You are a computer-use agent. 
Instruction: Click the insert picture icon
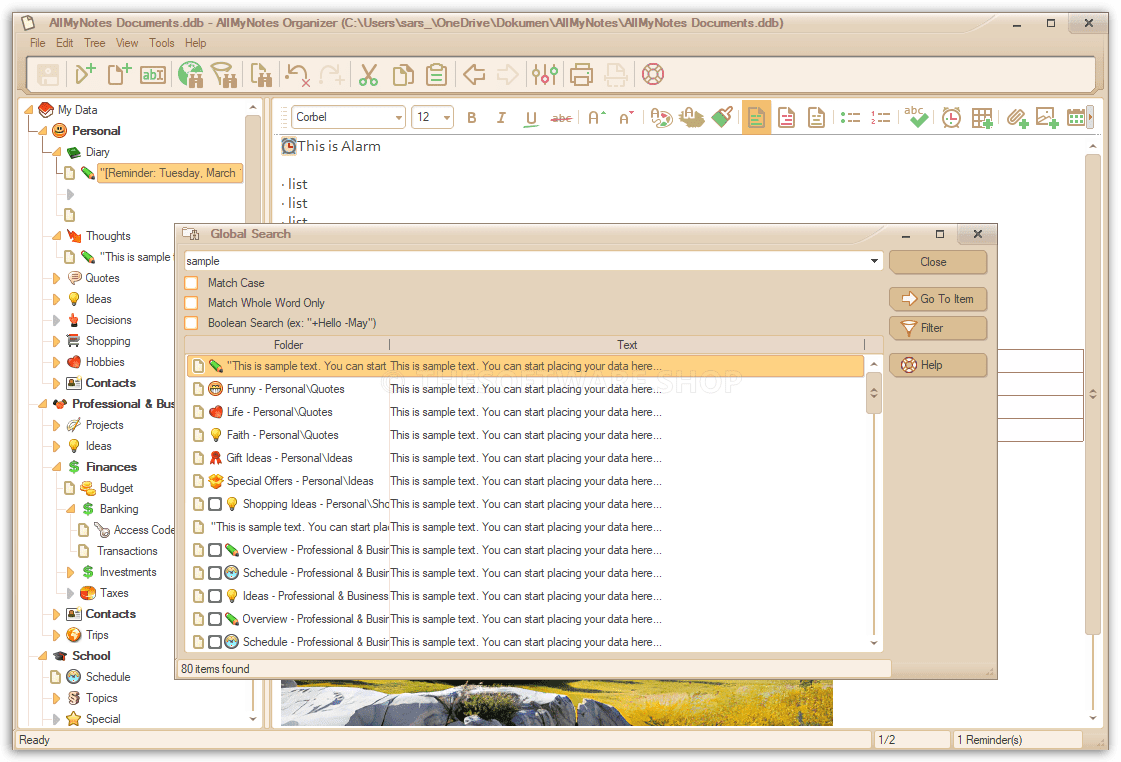[x=1047, y=118]
